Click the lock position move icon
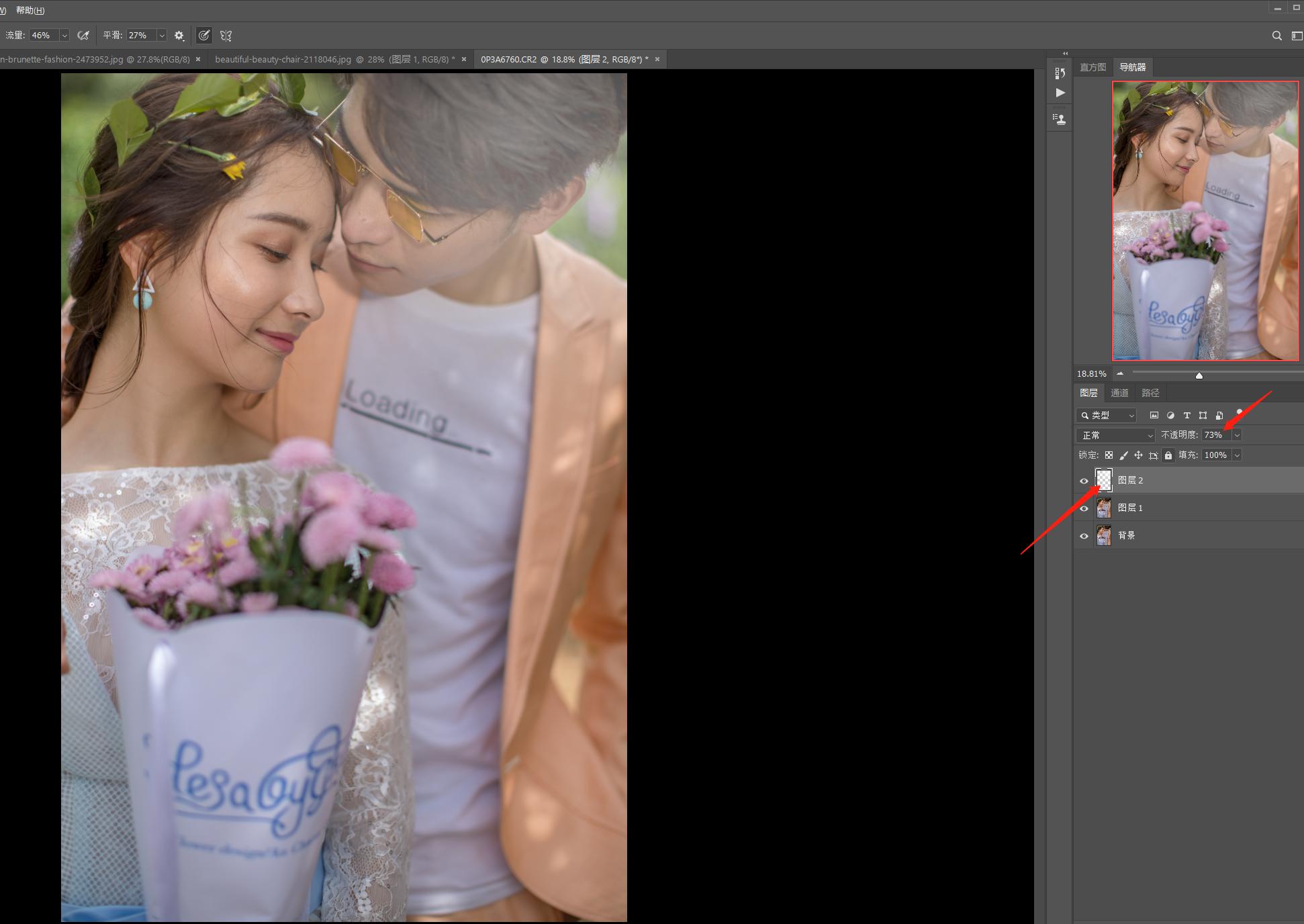The height and width of the screenshot is (924, 1304). [1138, 455]
